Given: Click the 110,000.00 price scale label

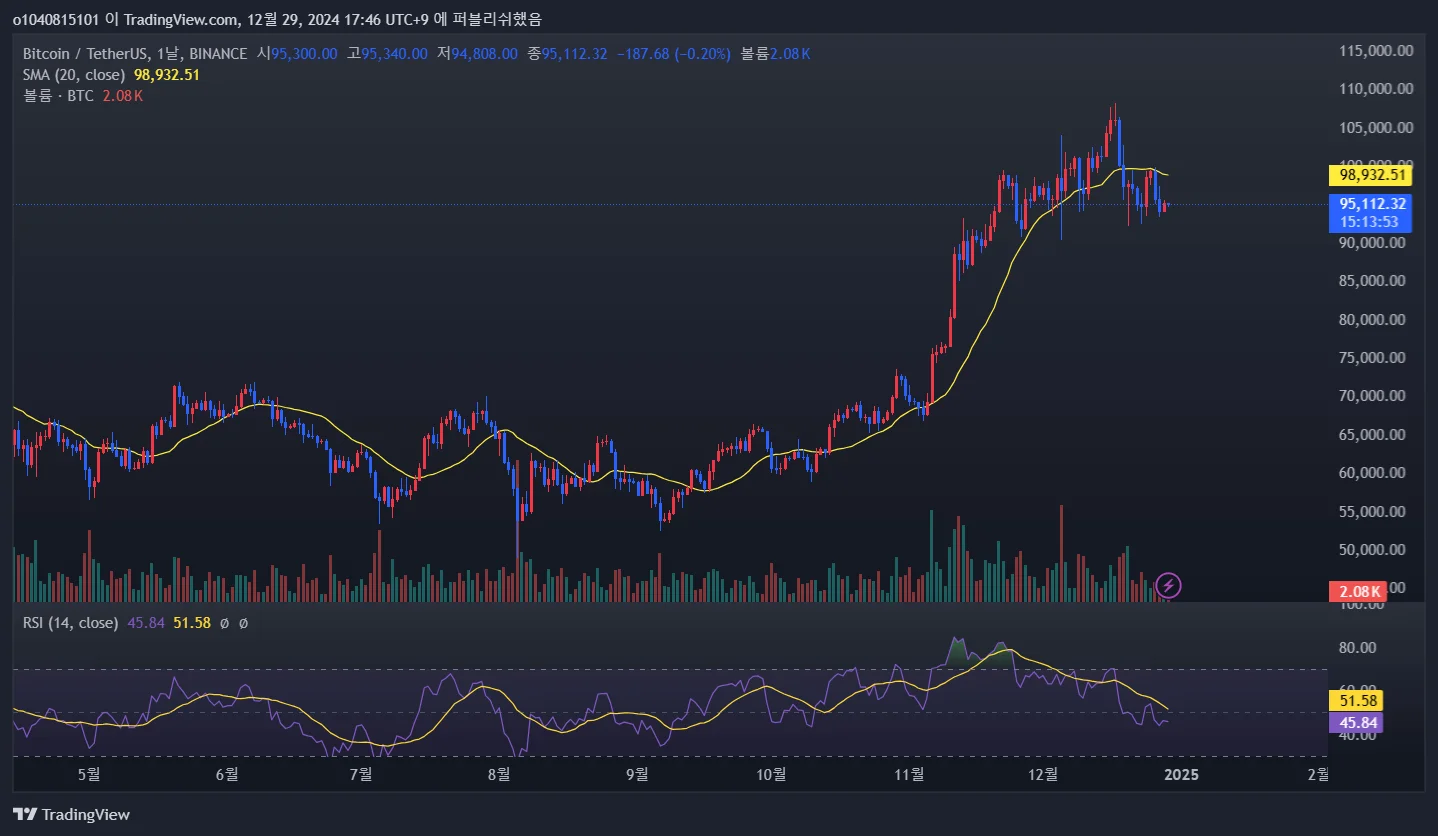Looking at the screenshot, I should tap(1378, 89).
